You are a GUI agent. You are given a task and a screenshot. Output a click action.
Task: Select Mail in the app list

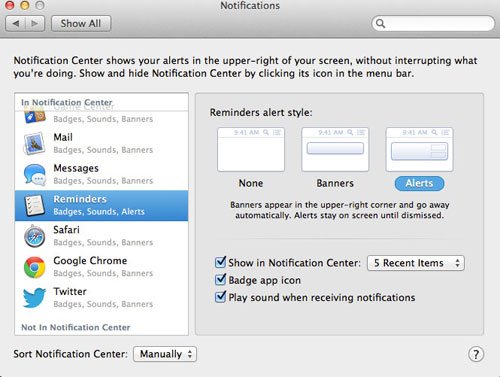pyautogui.click(x=102, y=144)
